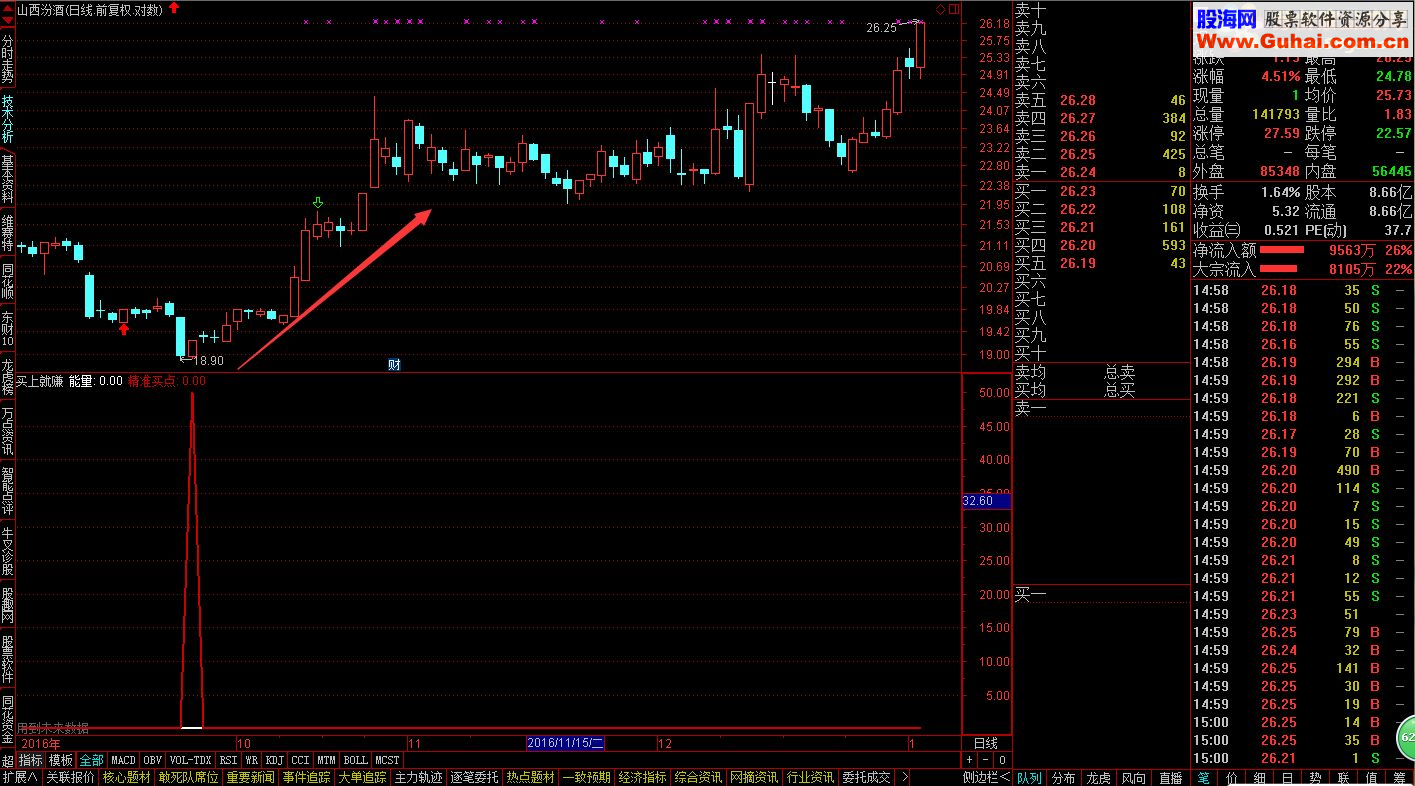Select the 全部 indicator filter
The height and width of the screenshot is (786, 1415).
(91, 761)
